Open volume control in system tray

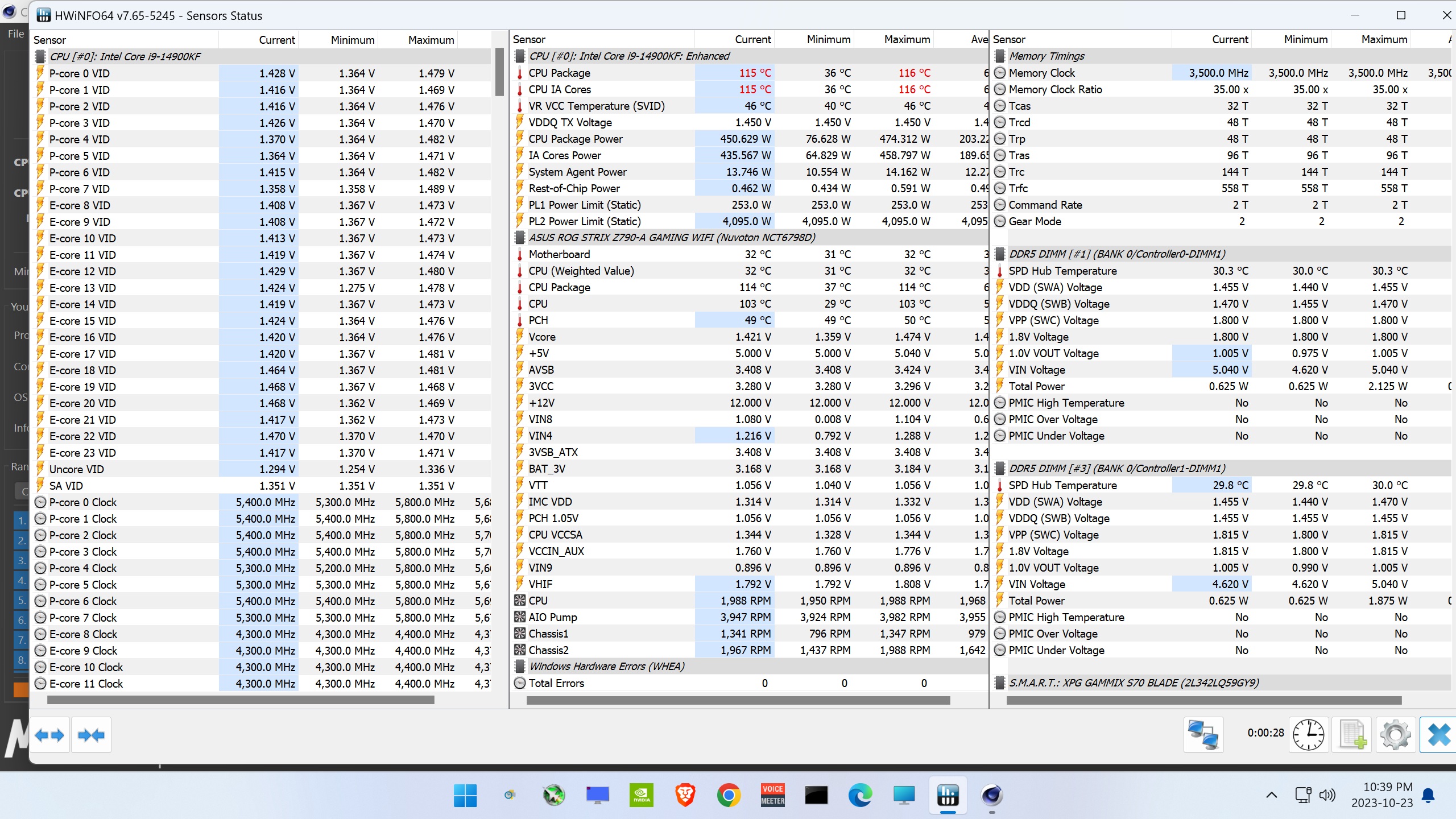pyautogui.click(x=1327, y=795)
